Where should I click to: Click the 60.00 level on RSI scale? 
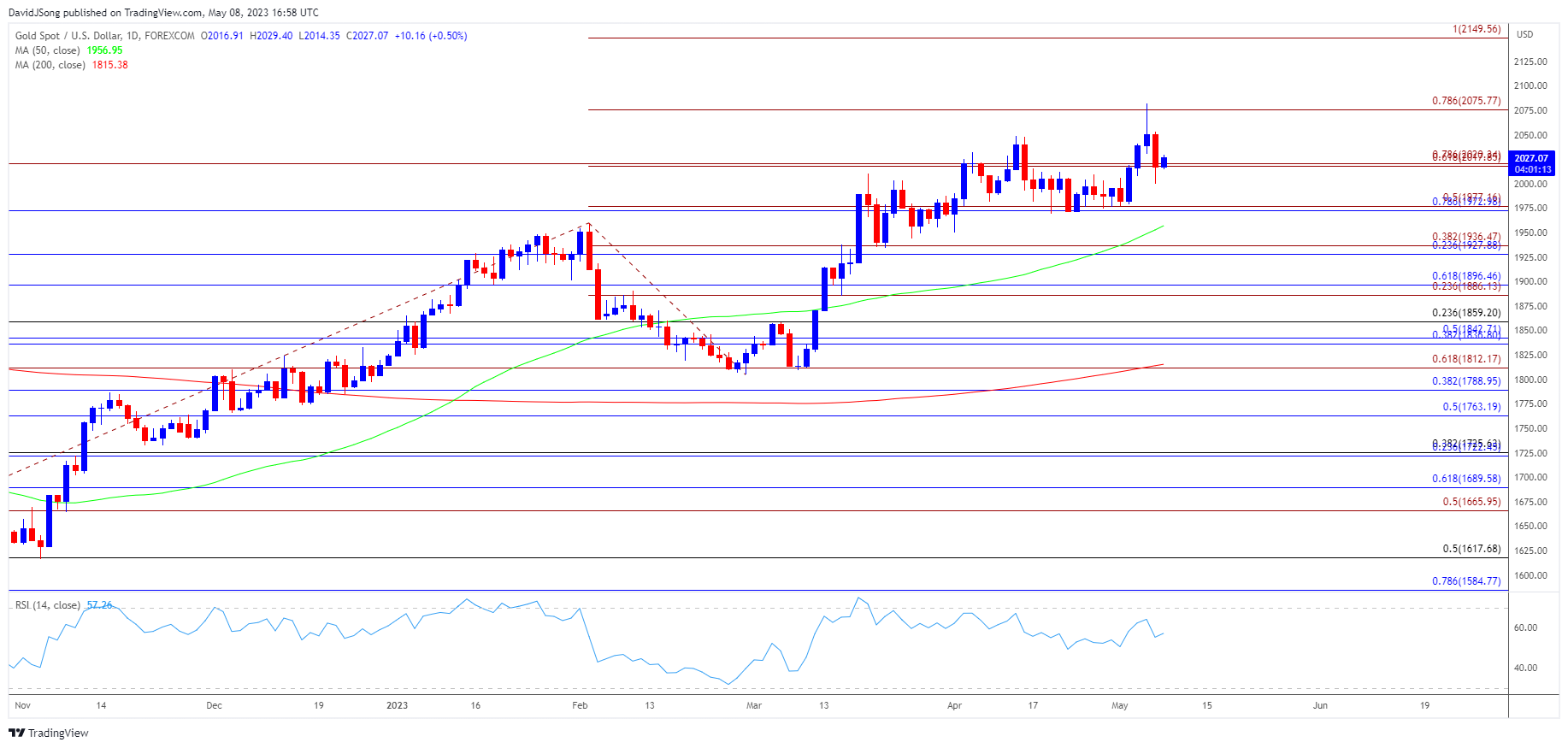coord(1525,627)
